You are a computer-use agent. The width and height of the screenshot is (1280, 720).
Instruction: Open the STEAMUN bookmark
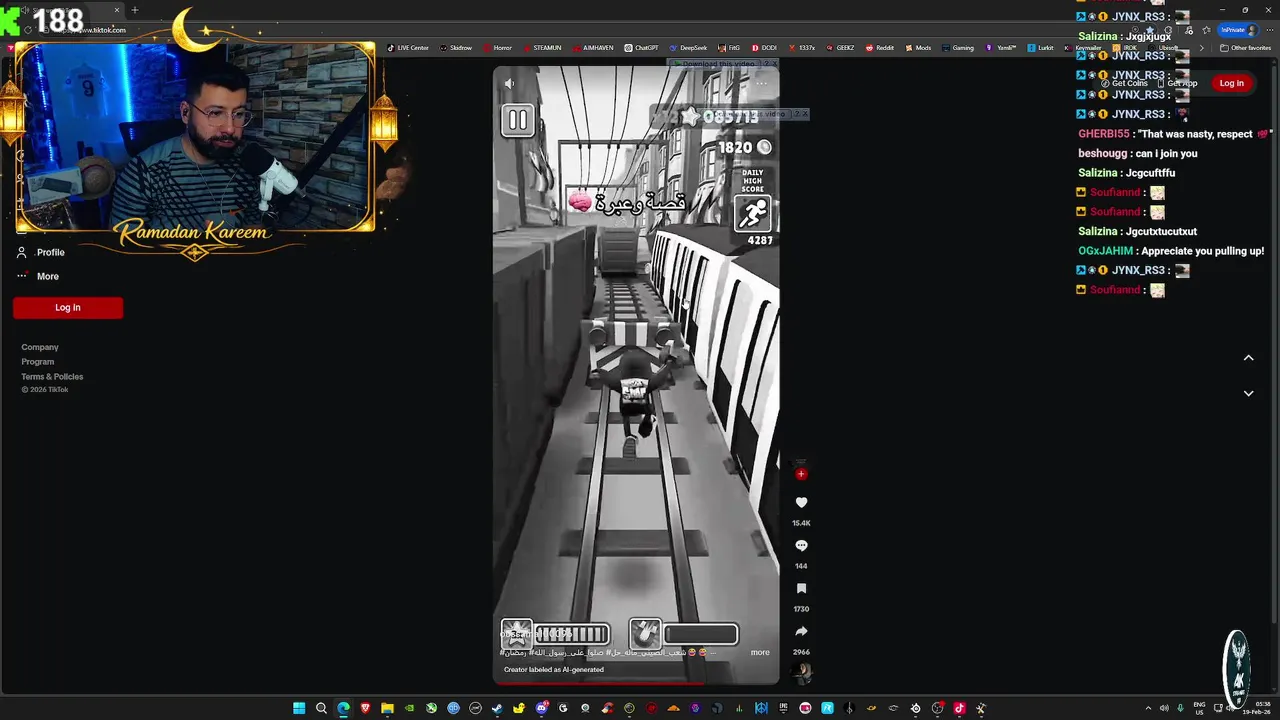click(541, 47)
